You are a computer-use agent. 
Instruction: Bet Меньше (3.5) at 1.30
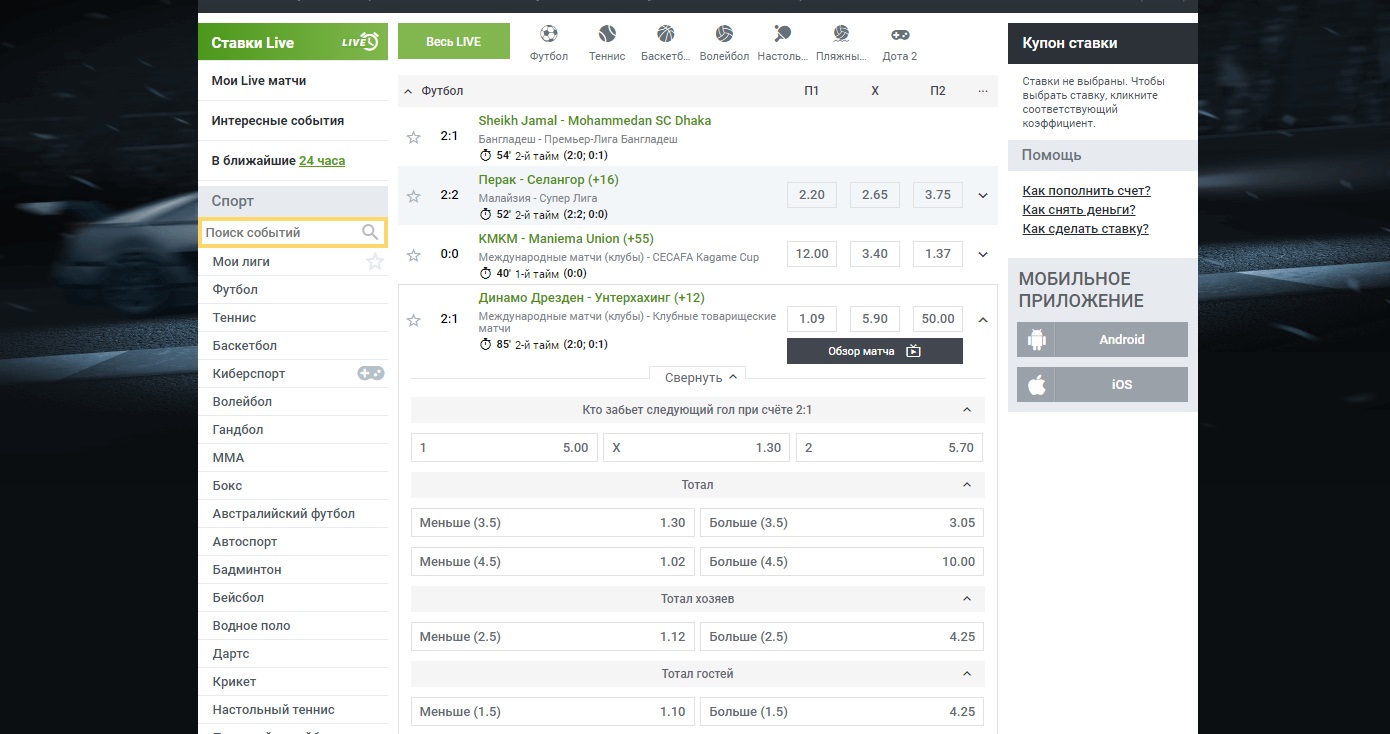(x=553, y=523)
